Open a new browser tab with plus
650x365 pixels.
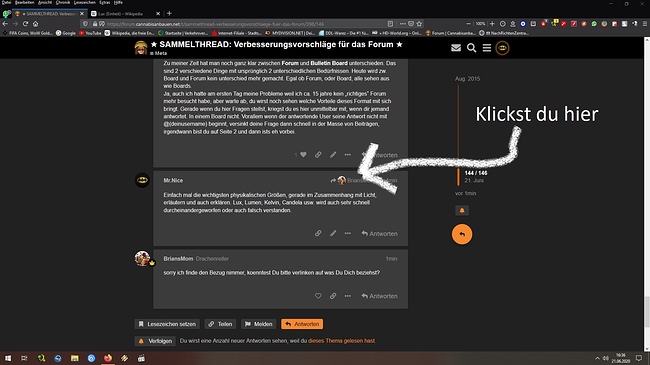(x=169, y=14)
